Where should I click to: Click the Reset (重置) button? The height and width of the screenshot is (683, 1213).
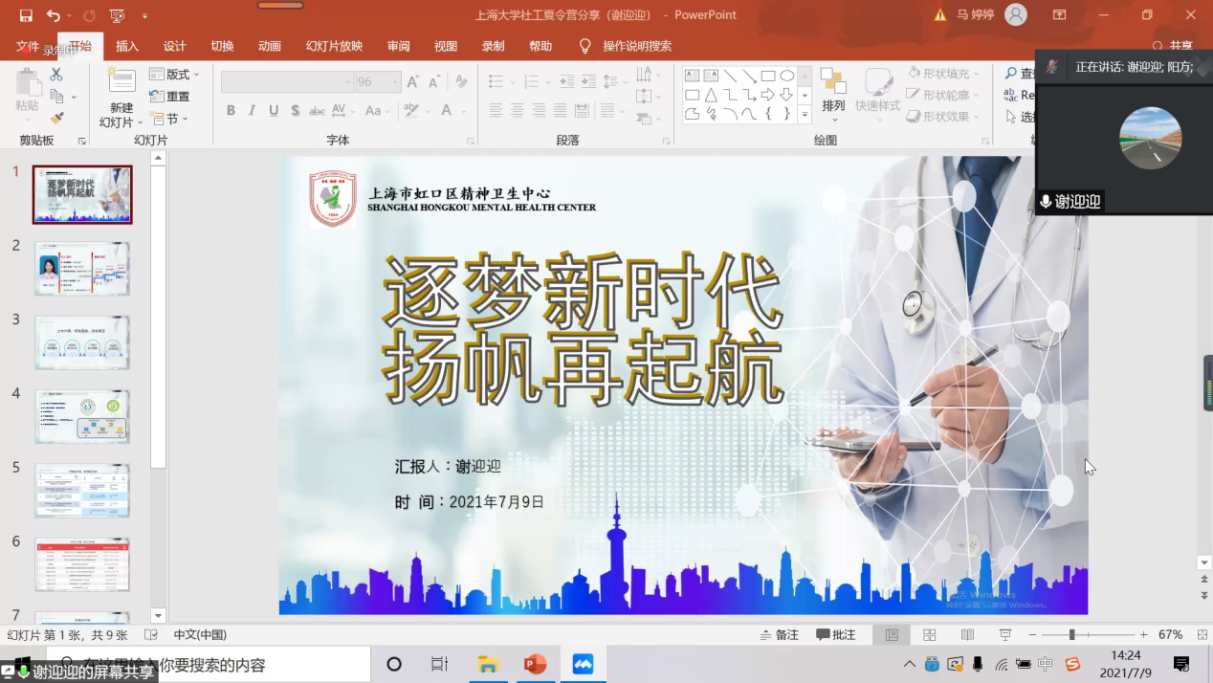point(170,97)
